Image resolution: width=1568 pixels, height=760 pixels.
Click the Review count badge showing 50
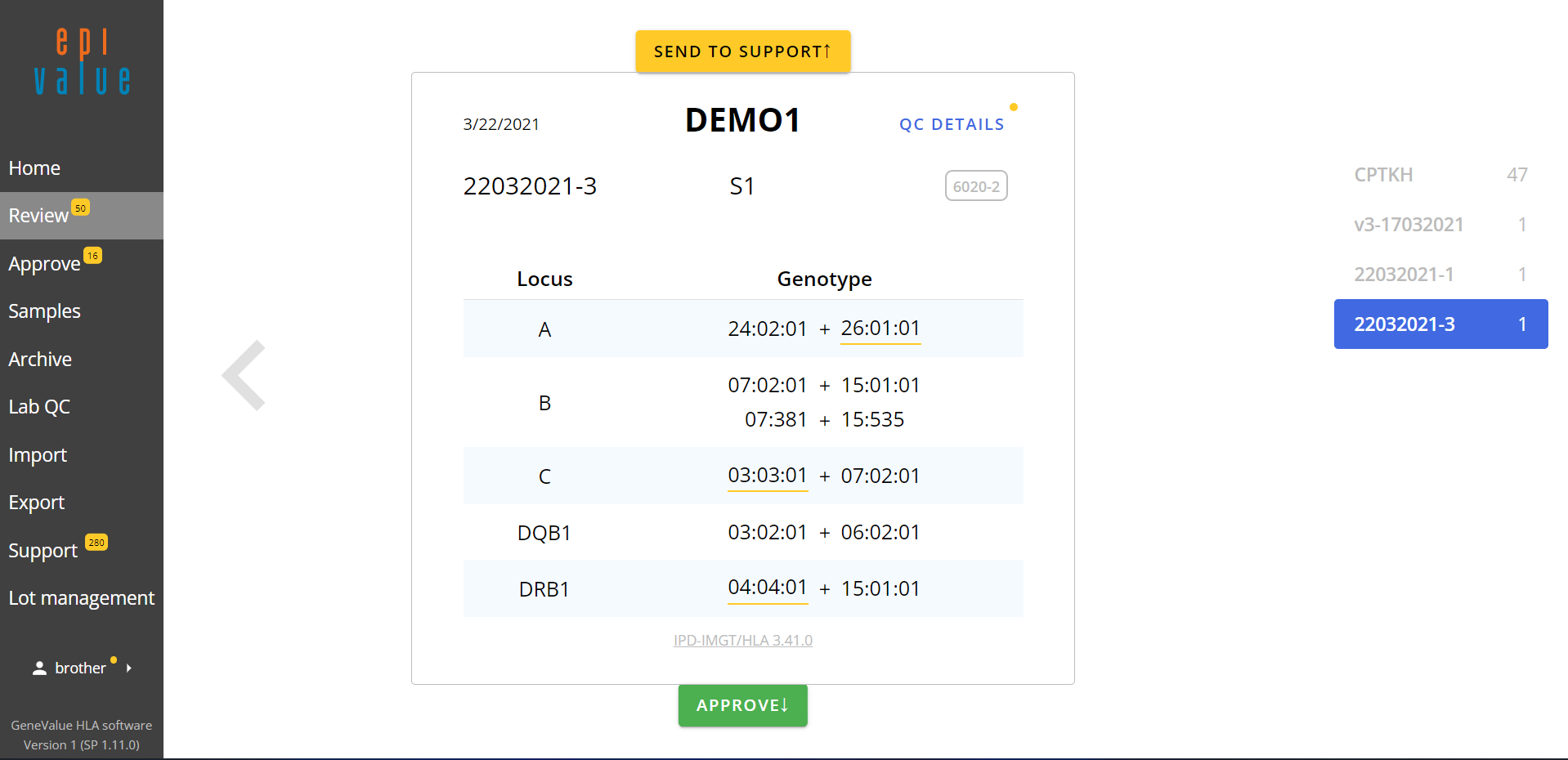pyautogui.click(x=80, y=208)
